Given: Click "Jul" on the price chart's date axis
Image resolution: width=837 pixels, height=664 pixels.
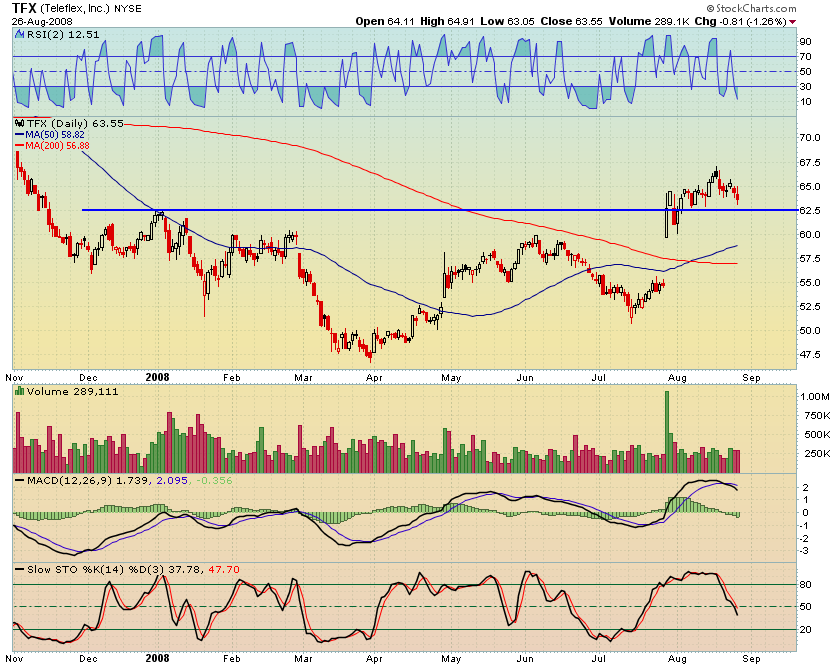Looking at the screenshot, I should (x=598, y=378).
